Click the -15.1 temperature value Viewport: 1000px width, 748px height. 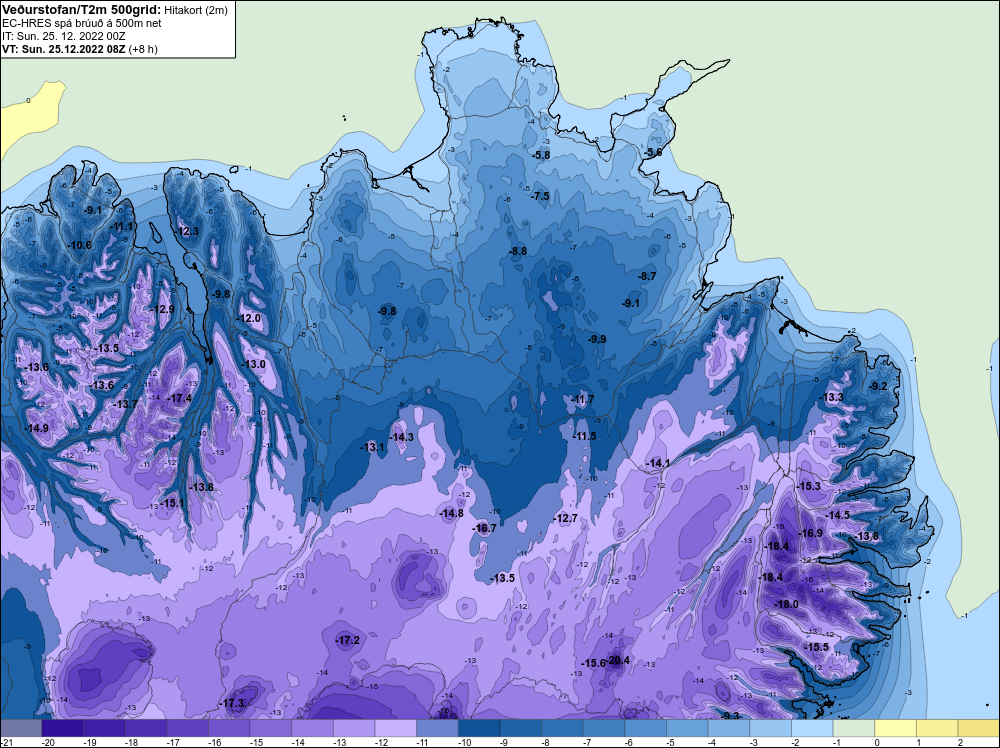click(x=172, y=503)
